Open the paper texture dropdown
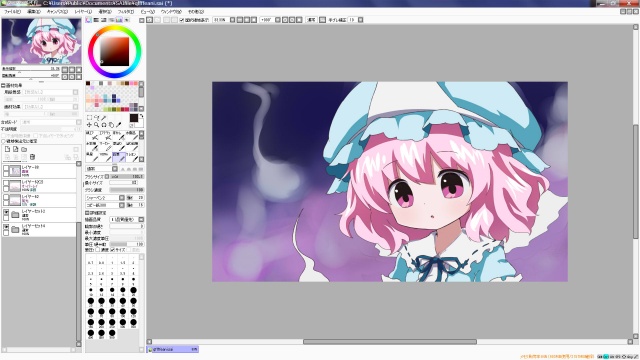 76,92
